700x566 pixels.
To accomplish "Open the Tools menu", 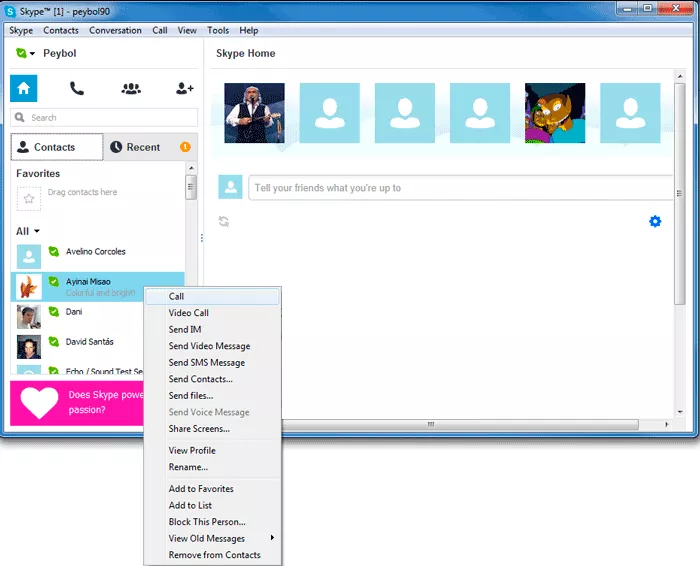I will click(218, 30).
